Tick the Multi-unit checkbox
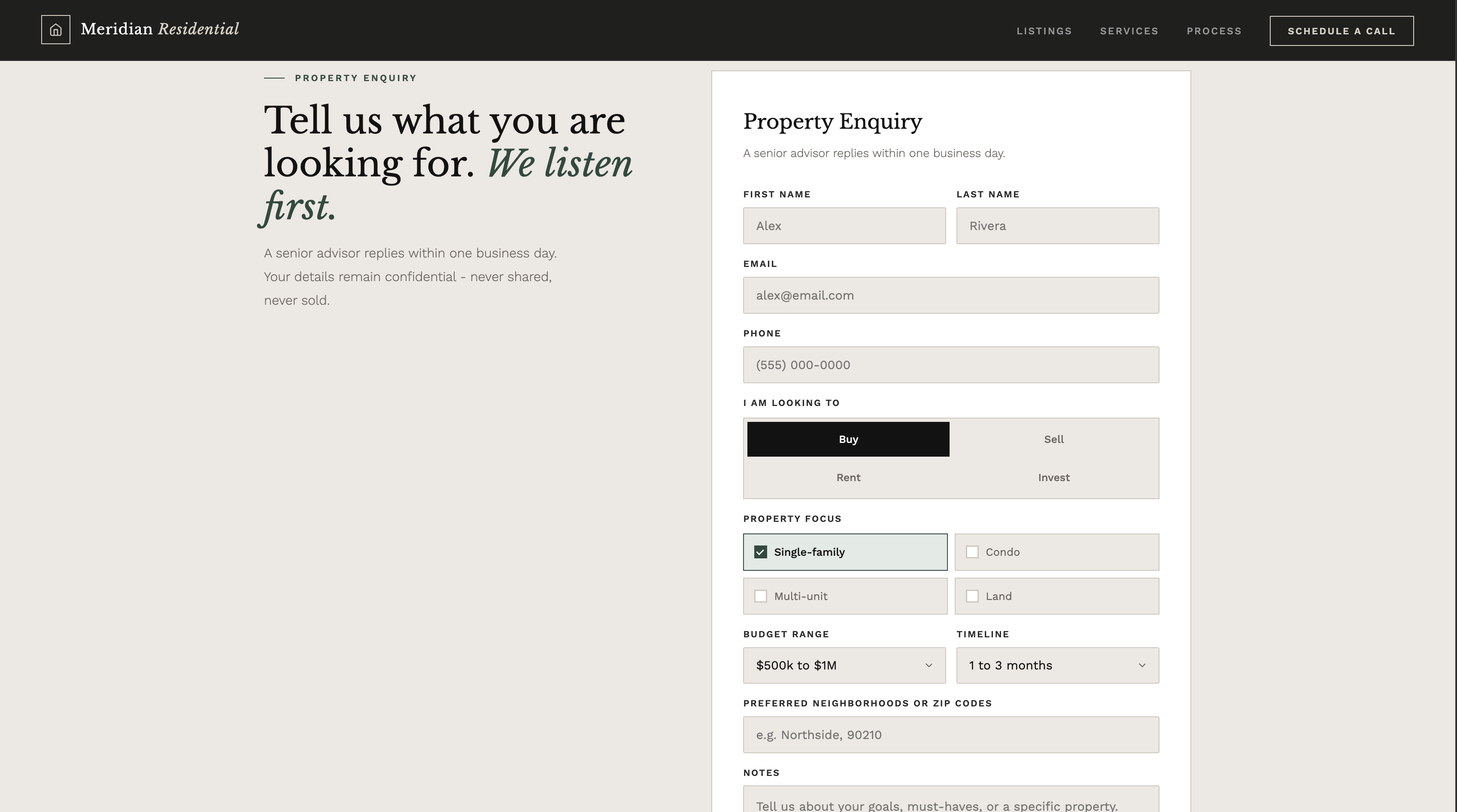Image resolution: width=1457 pixels, height=812 pixels. tap(760, 596)
